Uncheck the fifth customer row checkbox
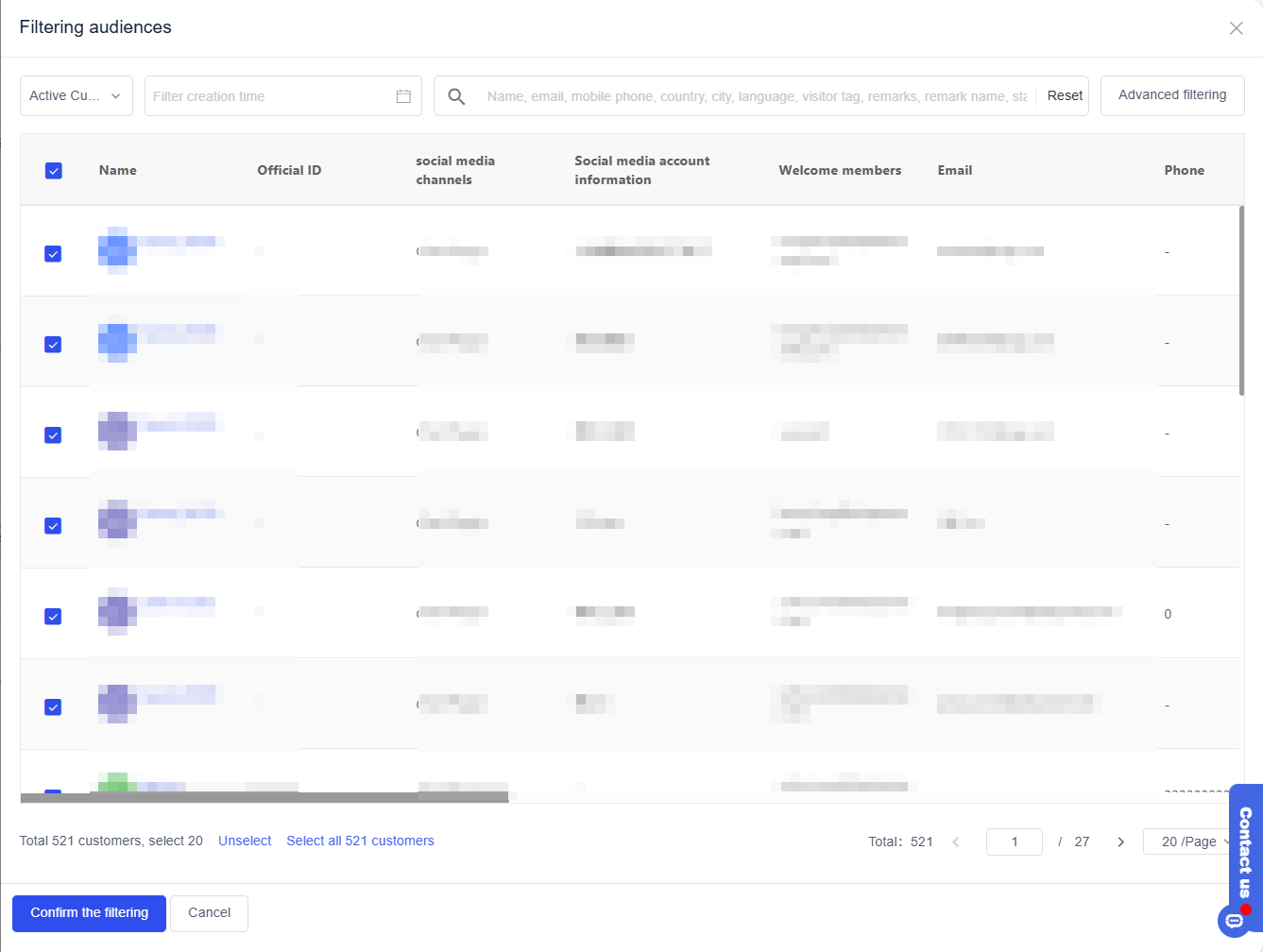This screenshot has height=952, width=1263. coord(53,617)
